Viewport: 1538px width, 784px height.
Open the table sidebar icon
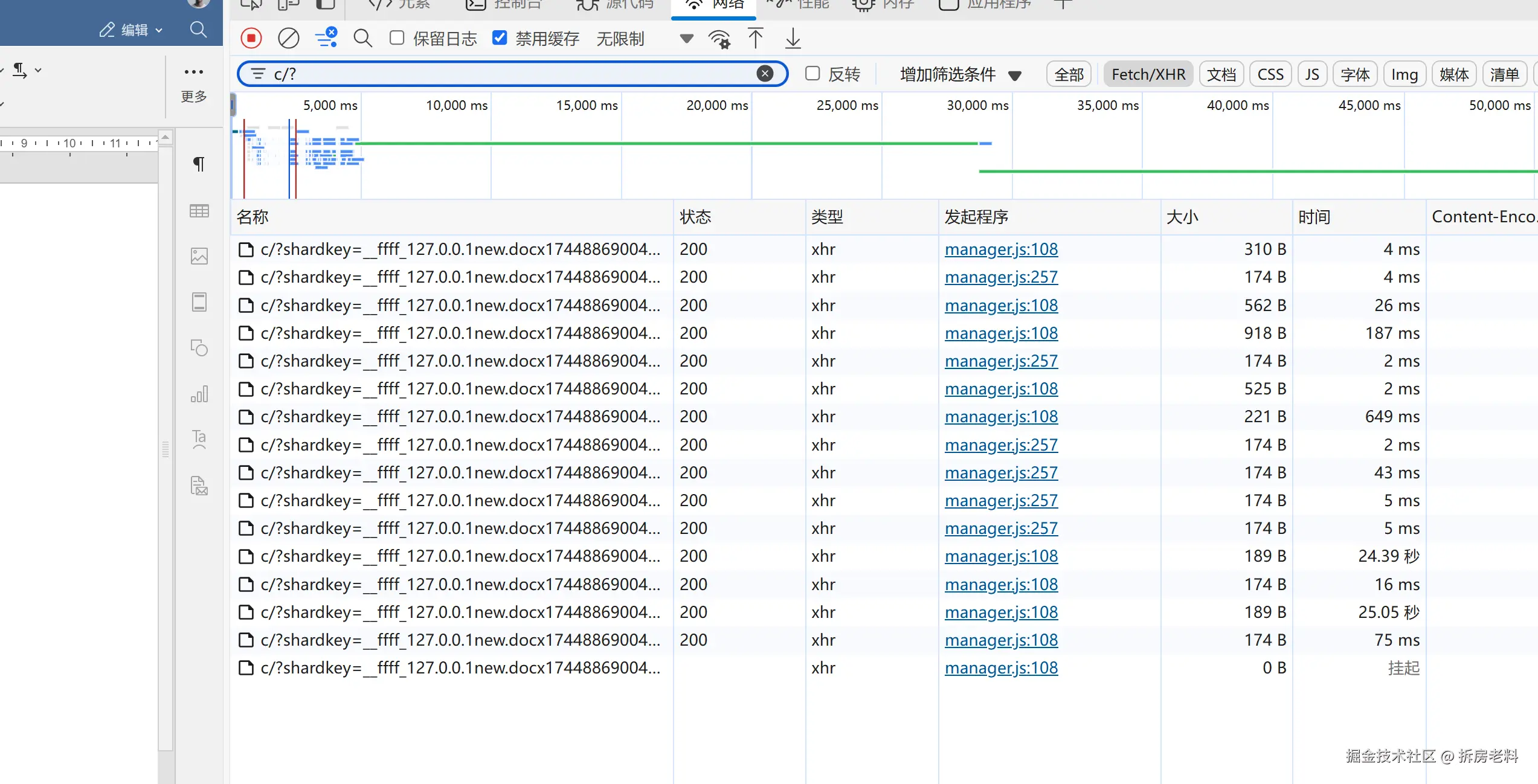(199, 211)
